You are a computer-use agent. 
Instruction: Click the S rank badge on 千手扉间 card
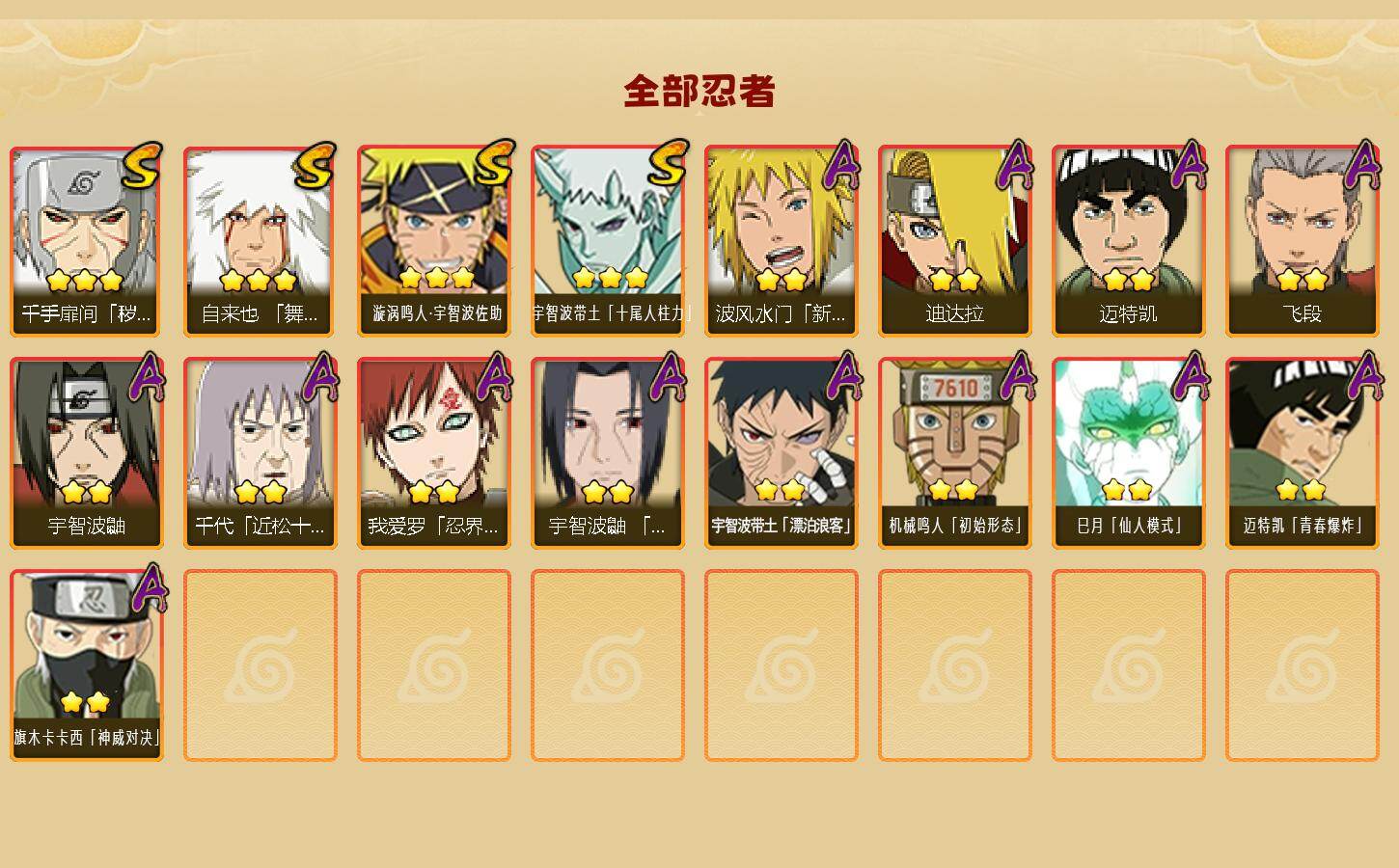pyautogui.click(x=143, y=165)
